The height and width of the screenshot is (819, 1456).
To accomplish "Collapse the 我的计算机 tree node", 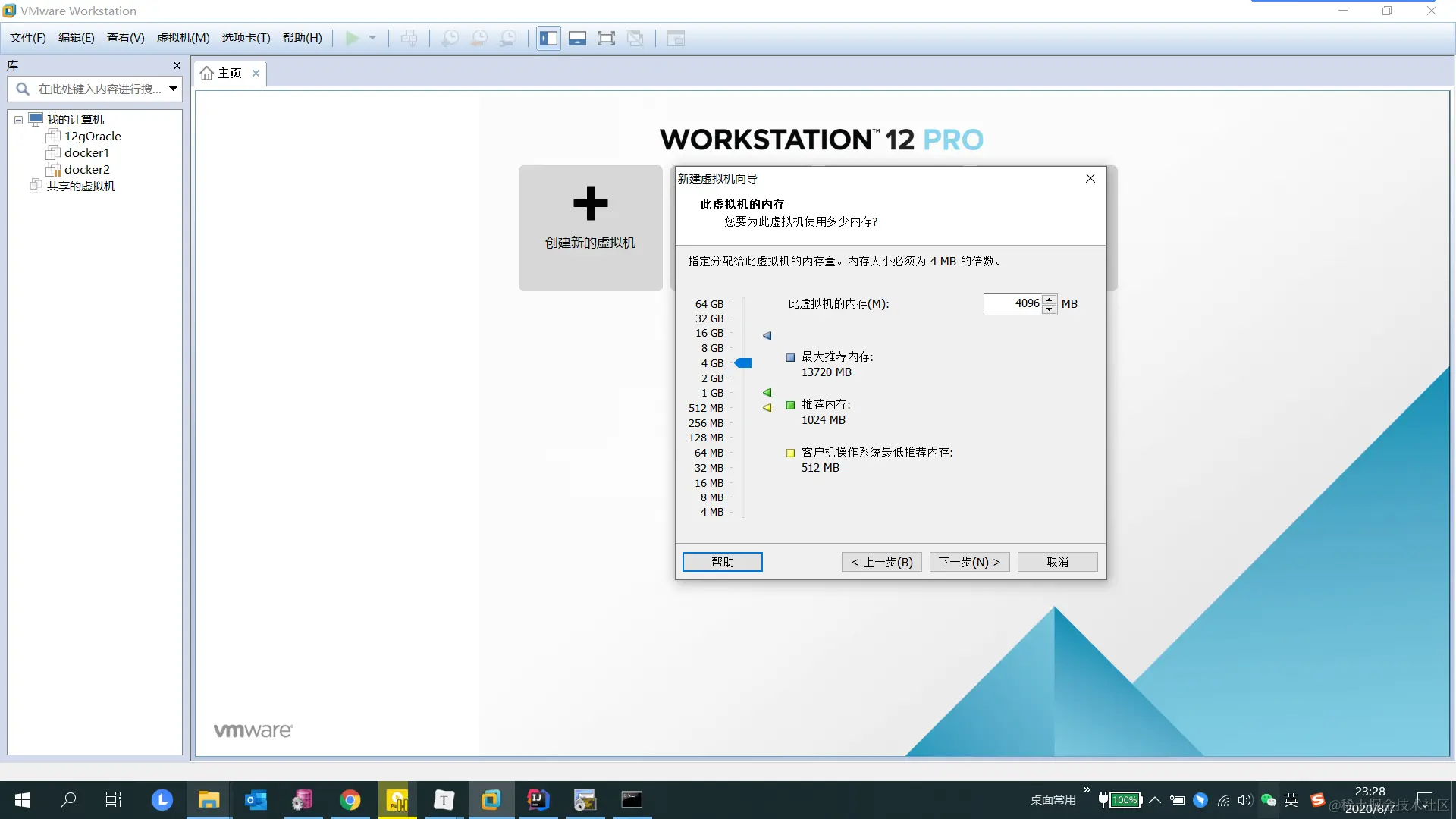I will [x=18, y=120].
